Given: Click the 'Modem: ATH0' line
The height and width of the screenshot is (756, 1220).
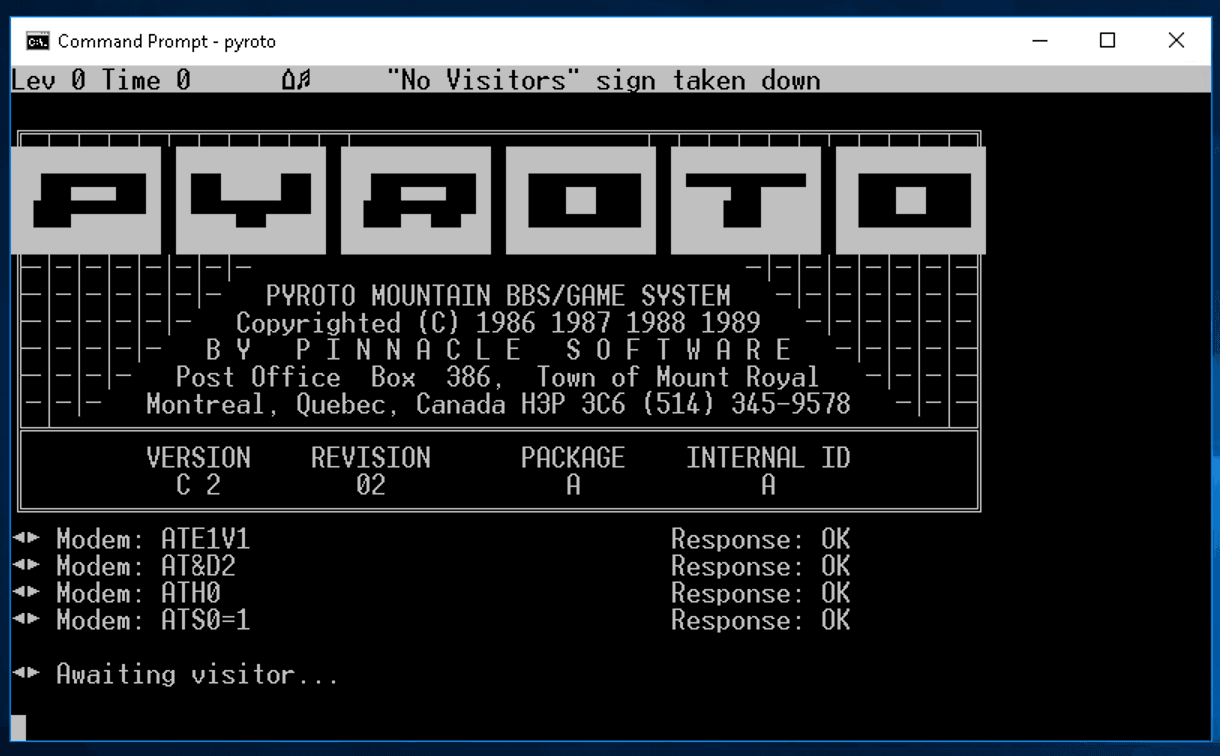Looking at the screenshot, I should pos(138,594).
